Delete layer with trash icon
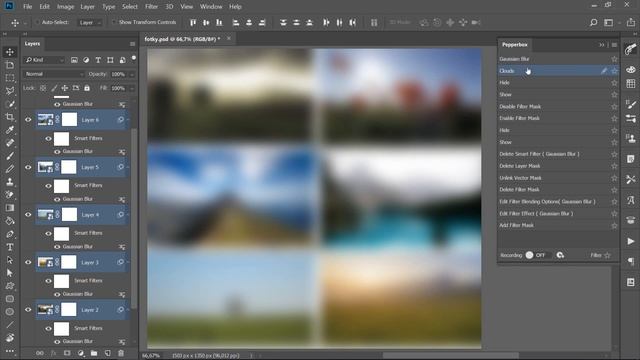The image size is (640, 360). 121,353
